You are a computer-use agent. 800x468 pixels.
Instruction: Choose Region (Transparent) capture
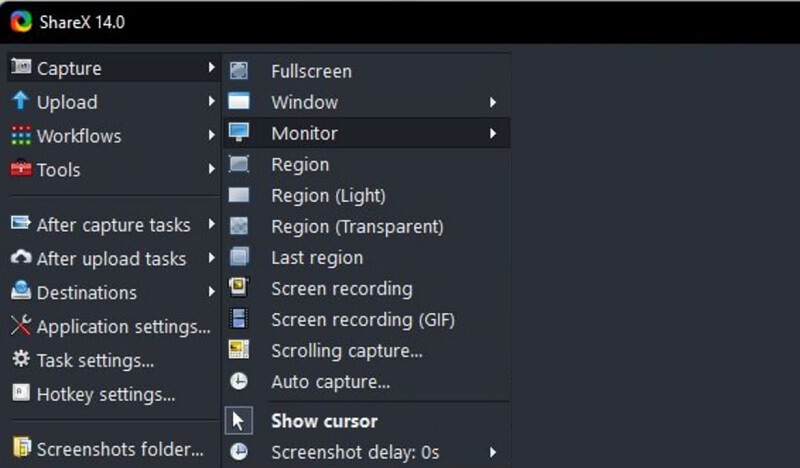(x=366, y=227)
